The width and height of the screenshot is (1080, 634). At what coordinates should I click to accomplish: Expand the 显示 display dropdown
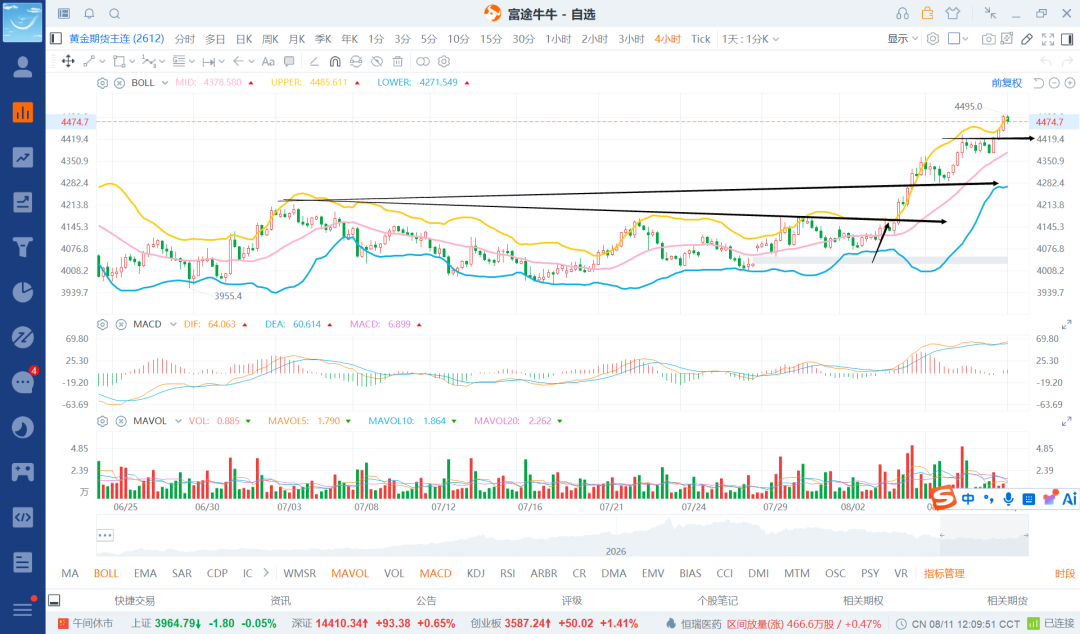(902, 39)
